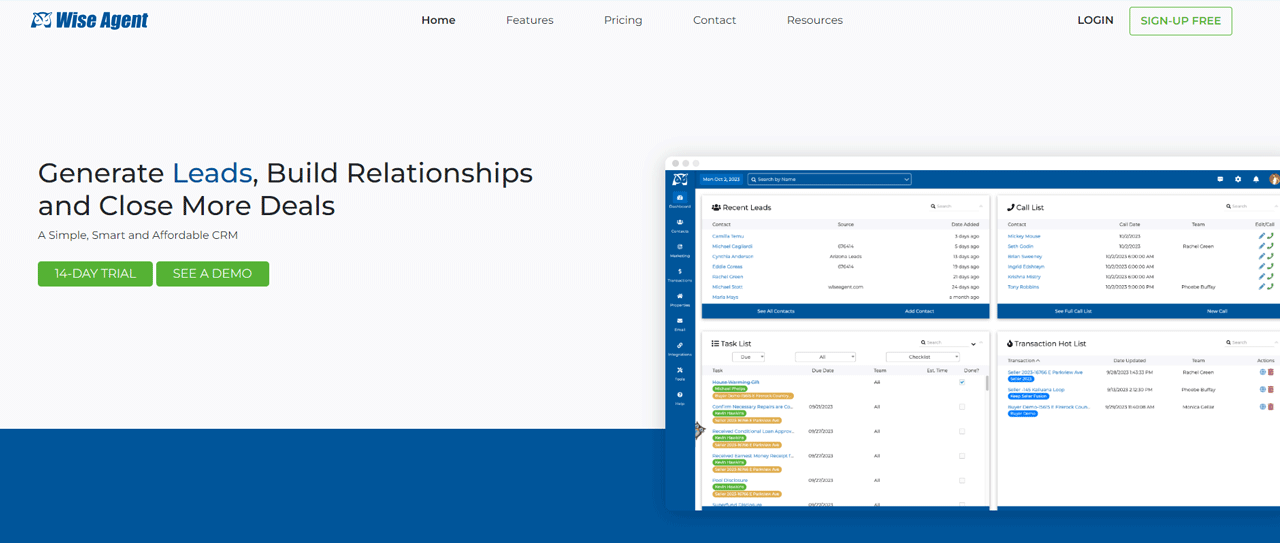The width and height of the screenshot is (1280, 543).
Task: Click the settings gear in dashboard header
Action: click(x=1238, y=179)
